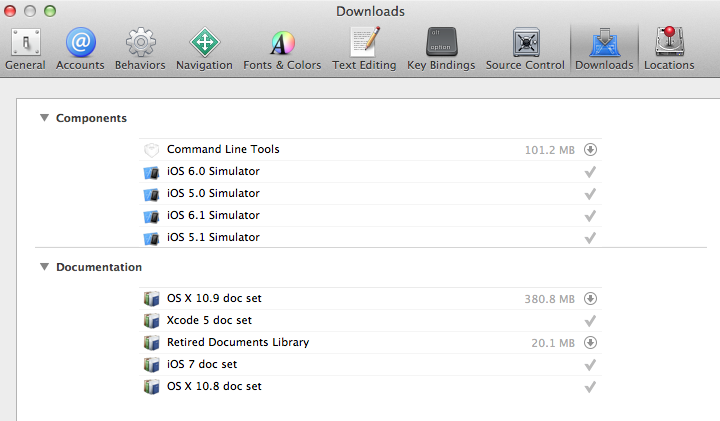Image resolution: width=720 pixels, height=421 pixels.
Task: Collapse the Documentation section triangle
Action: tap(44, 267)
